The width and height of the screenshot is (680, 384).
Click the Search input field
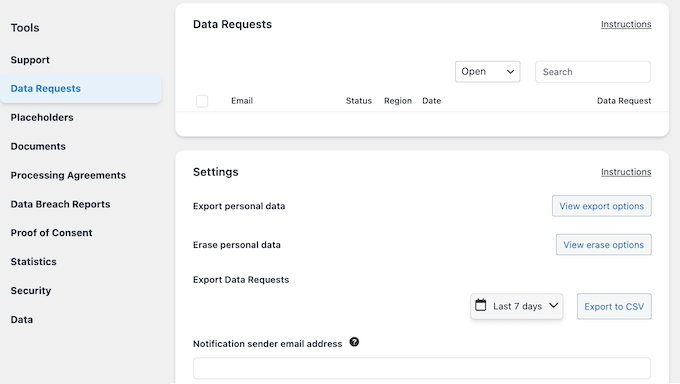[592, 72]
